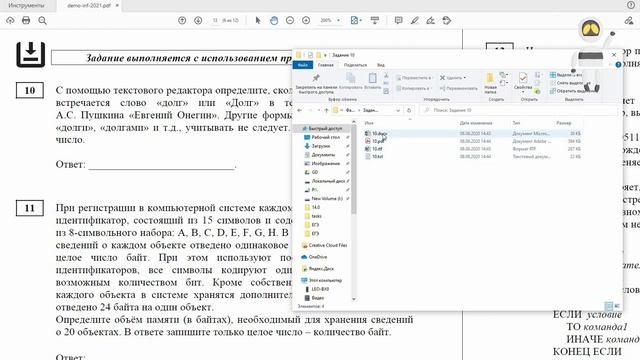Open the Вид ribbon tab in Explorer

pos(380,65)
